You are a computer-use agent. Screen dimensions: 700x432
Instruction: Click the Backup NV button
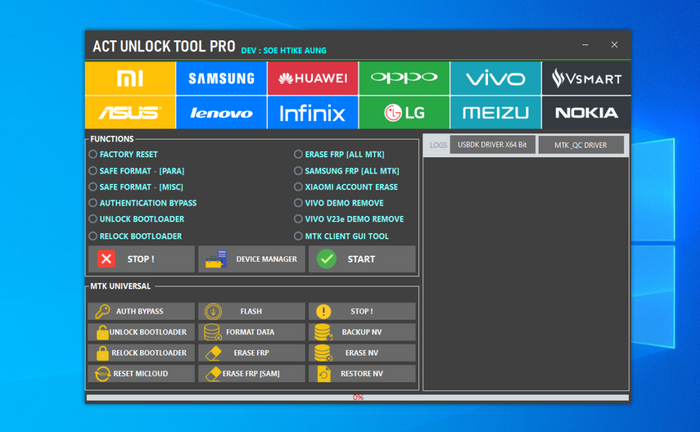(x=362, y=332)
